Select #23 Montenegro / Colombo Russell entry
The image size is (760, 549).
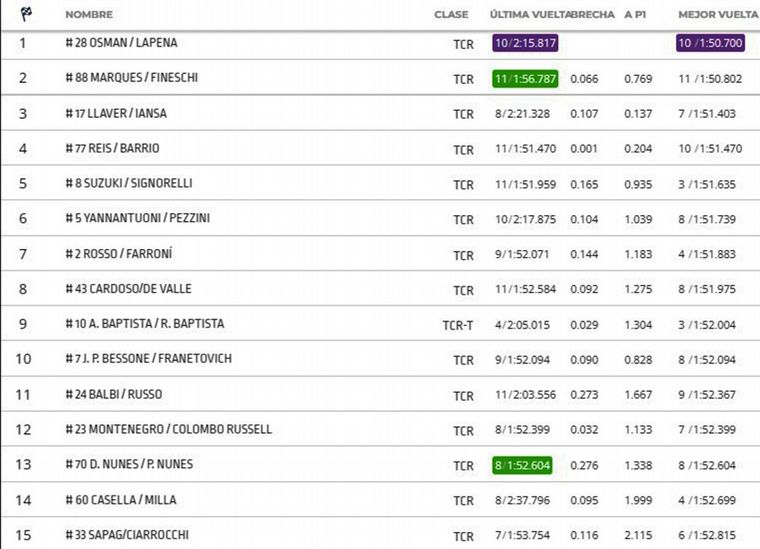click(168, 430)
